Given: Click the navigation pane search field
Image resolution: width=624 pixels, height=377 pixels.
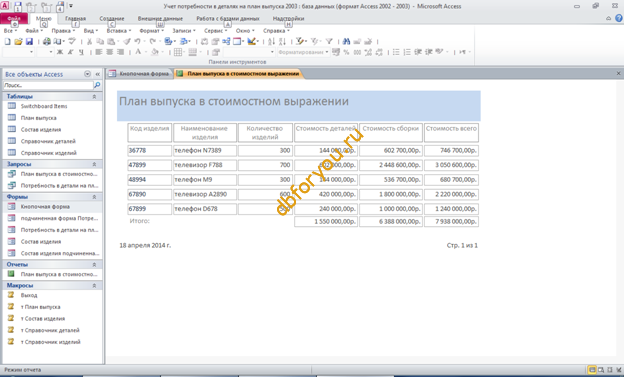Looking at the screenshot, I should [x=48, y=85].
